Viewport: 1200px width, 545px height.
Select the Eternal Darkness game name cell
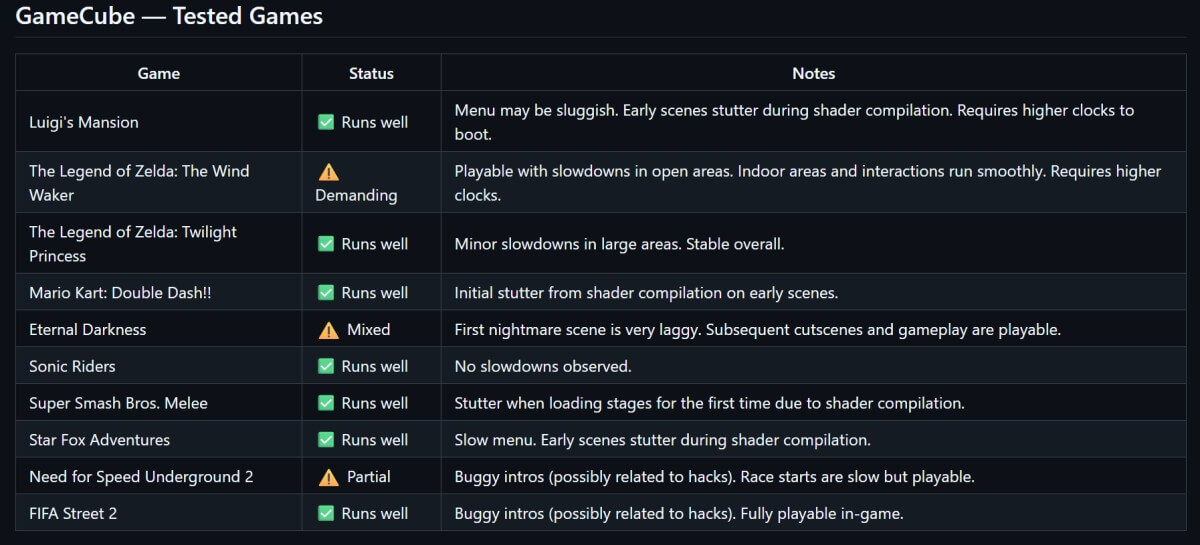coord(88,330)
